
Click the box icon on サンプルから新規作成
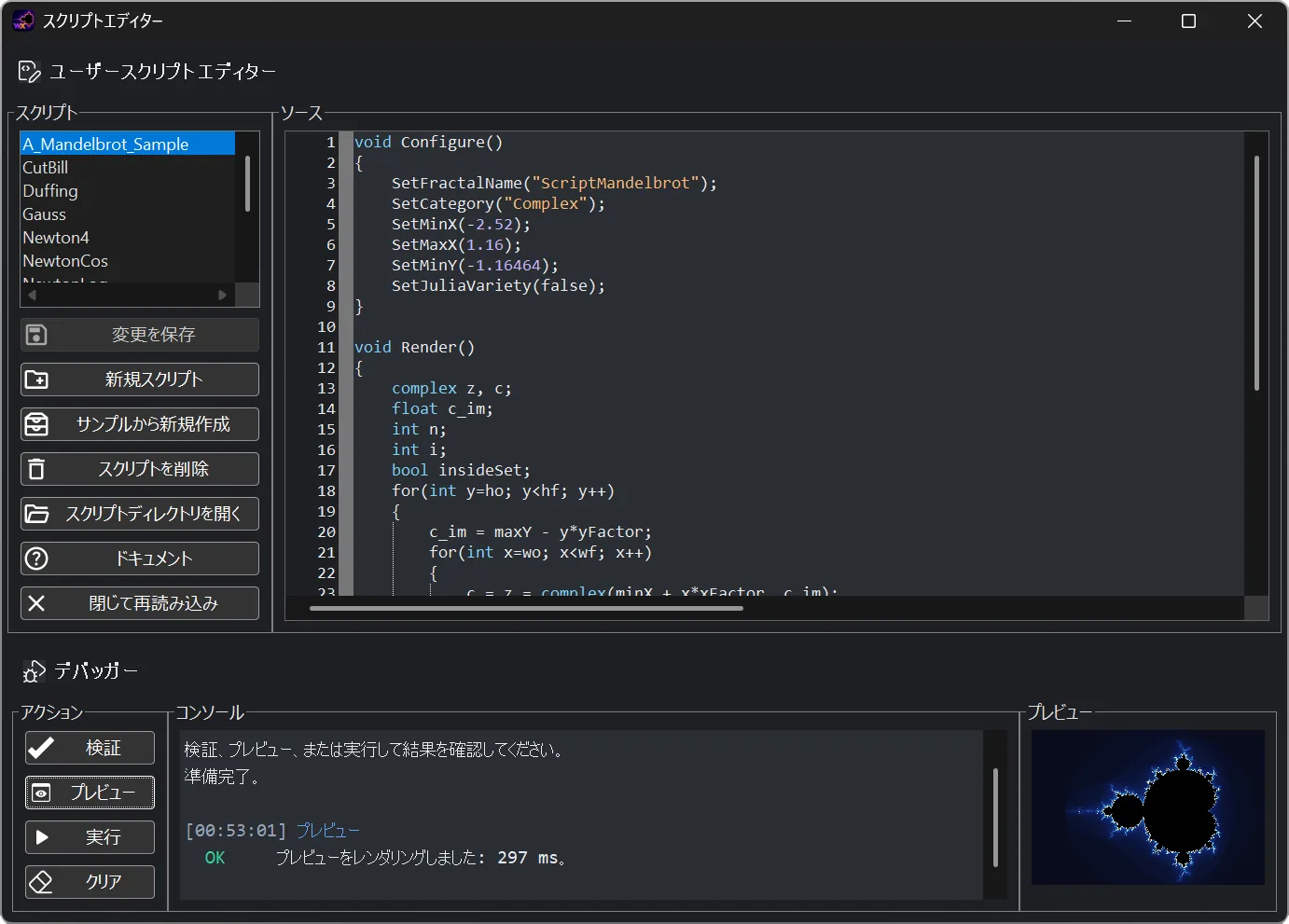pos(36,424)
